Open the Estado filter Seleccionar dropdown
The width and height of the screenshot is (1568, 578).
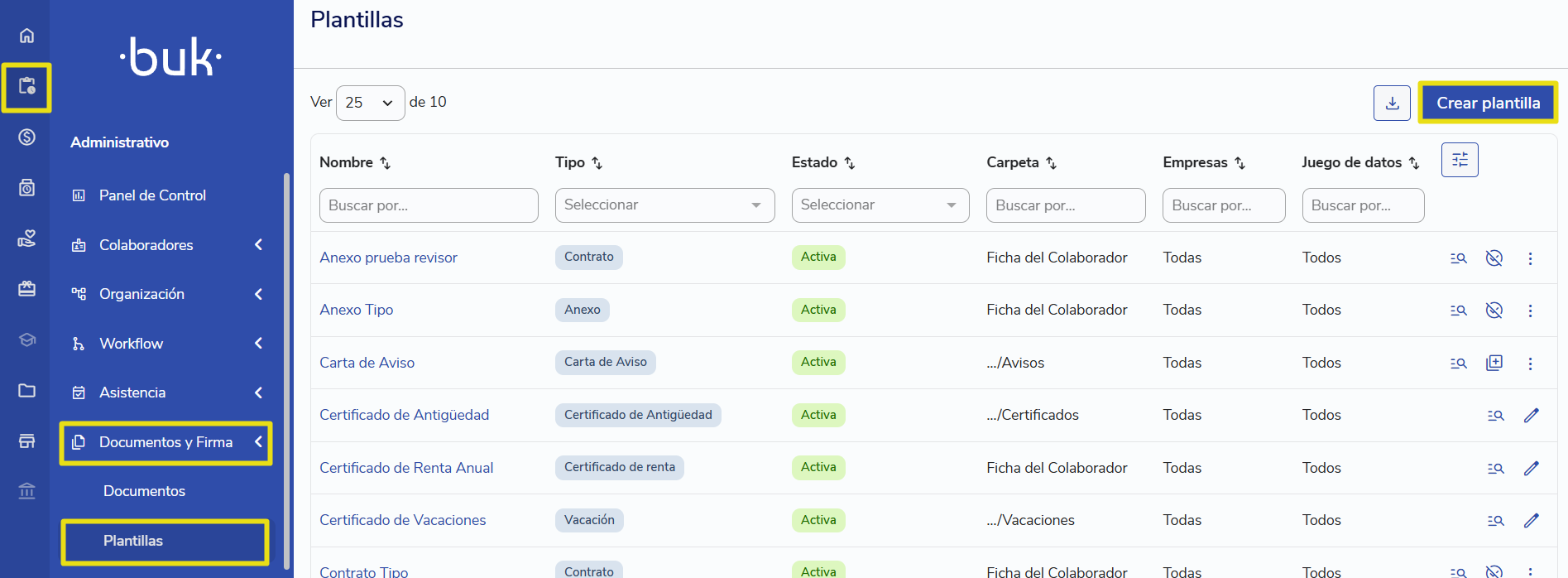point(880,205)
